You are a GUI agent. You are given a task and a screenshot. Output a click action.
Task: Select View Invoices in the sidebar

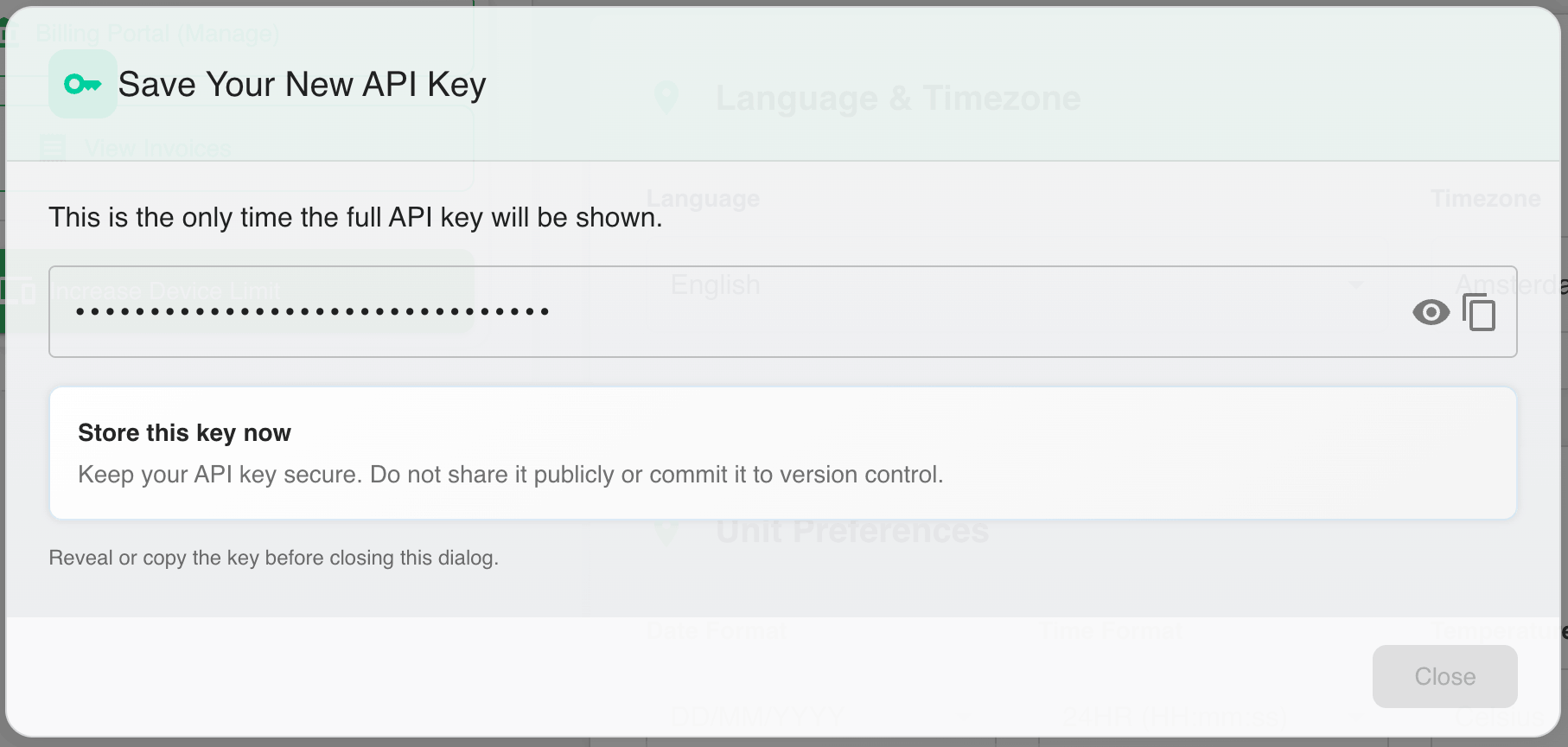(157, 148)
